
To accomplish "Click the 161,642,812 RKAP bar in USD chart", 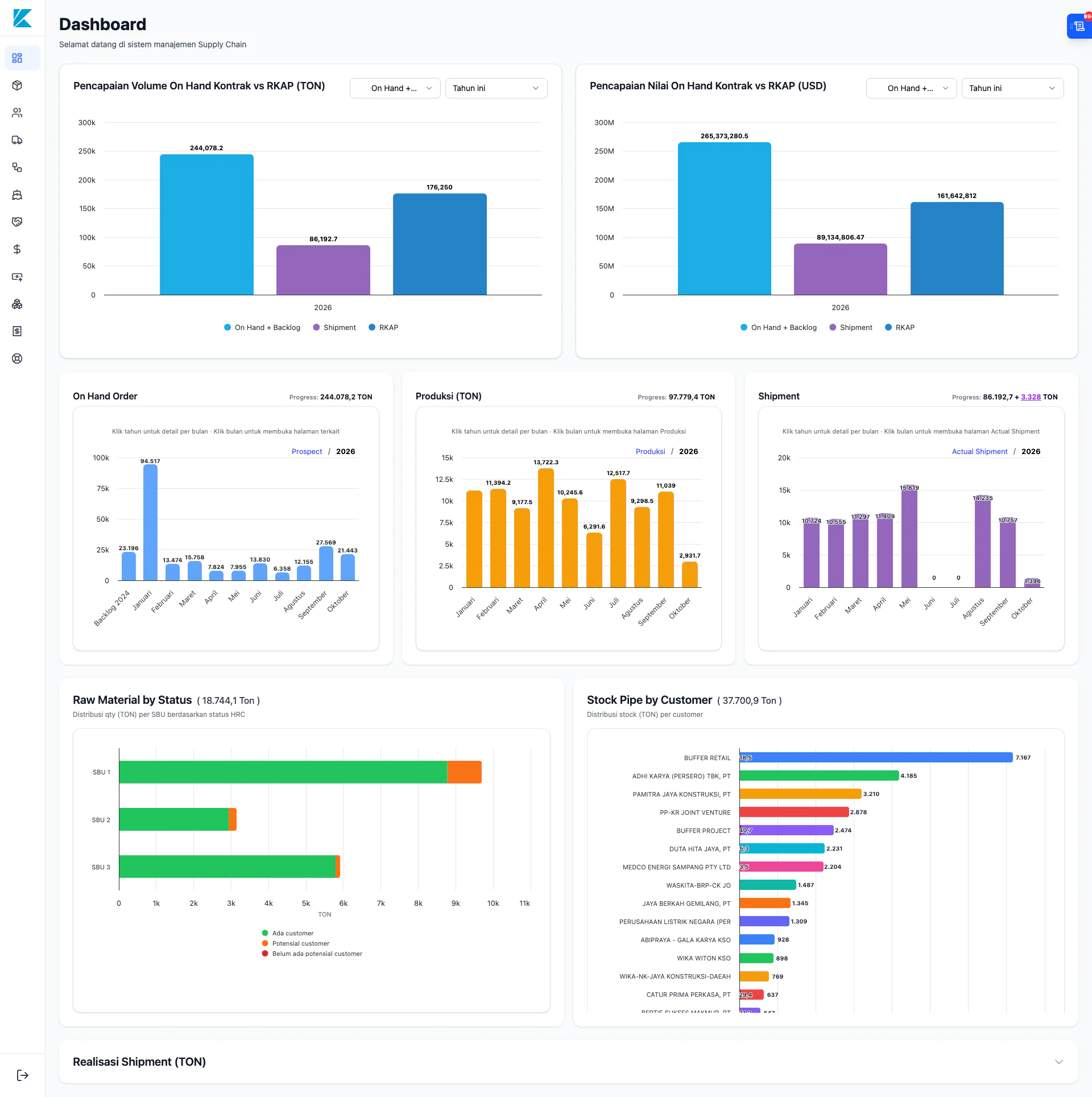I will pos(957,248).
